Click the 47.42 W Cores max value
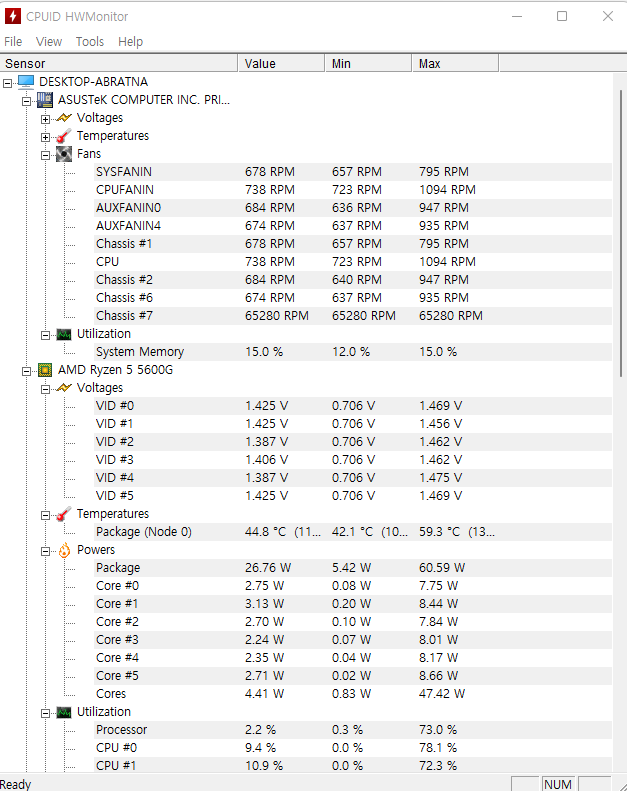Screen dimensions: 627x791 click(442, 694)
